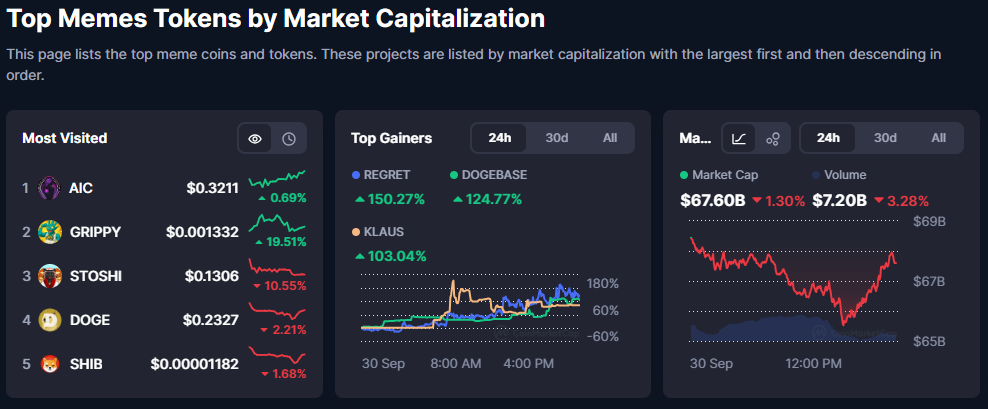Viewport: 988px width, 409px height.
Task: Select 24h tab in market cap panel
Action: 828,138
